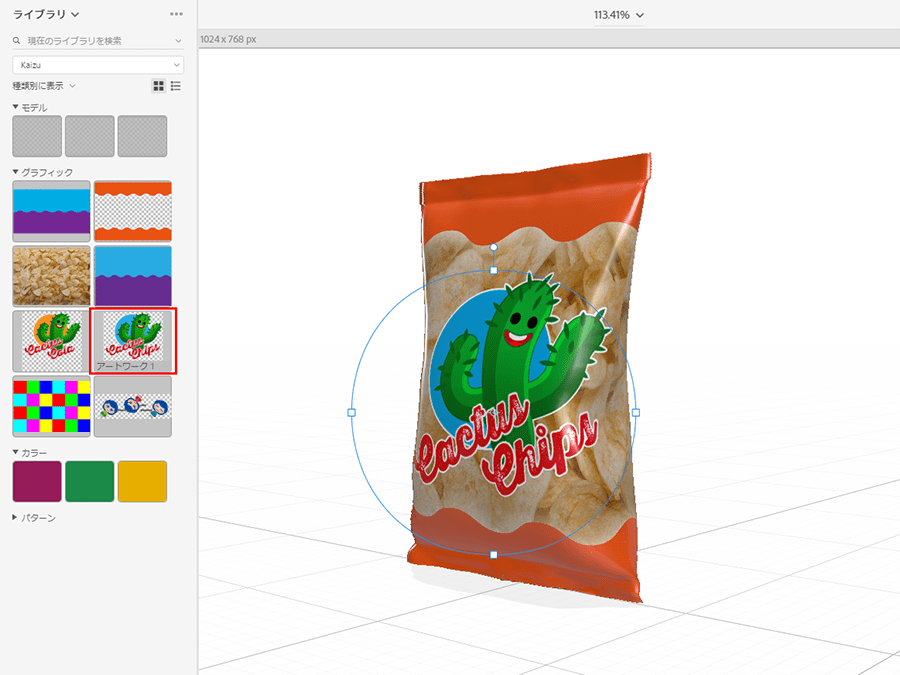Select the full blue-purple wave graphic
The image size is (900, 675).
click(x=133, y=276)
